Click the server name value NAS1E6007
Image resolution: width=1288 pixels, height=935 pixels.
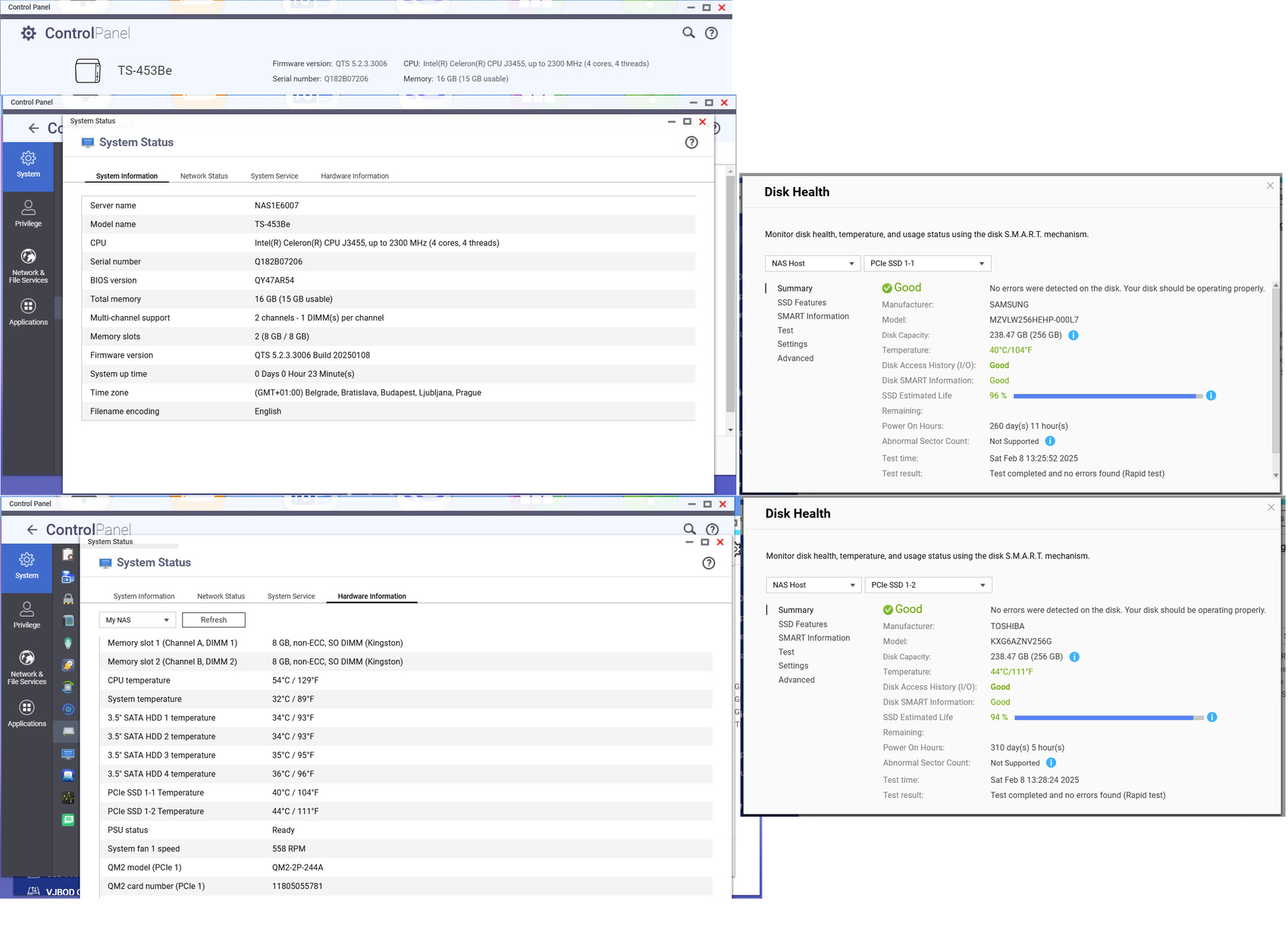click(x=277, y=205)
